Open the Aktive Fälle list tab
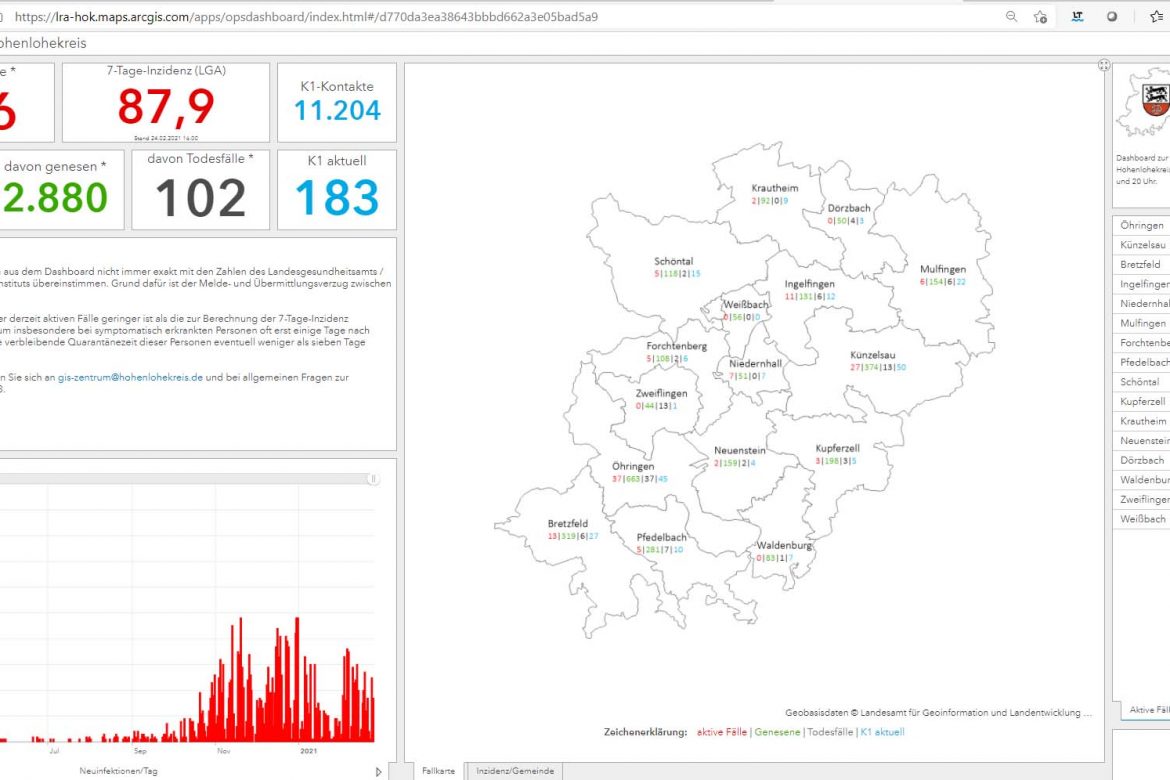 pyautogui.click(x=1148, y=710)
